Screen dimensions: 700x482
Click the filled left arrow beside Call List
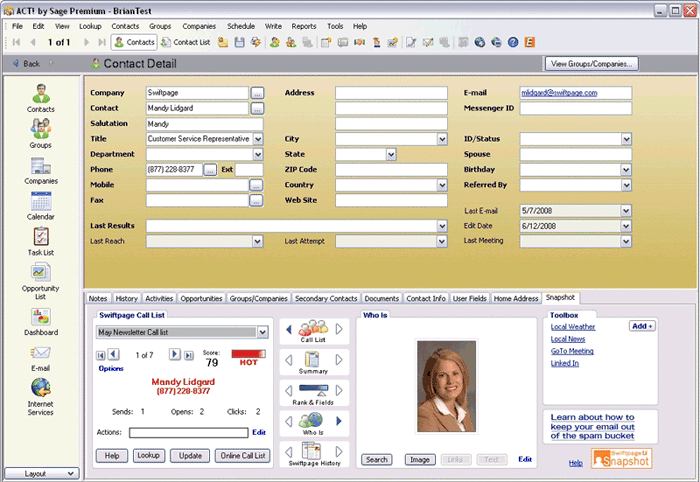click(288, 329)
